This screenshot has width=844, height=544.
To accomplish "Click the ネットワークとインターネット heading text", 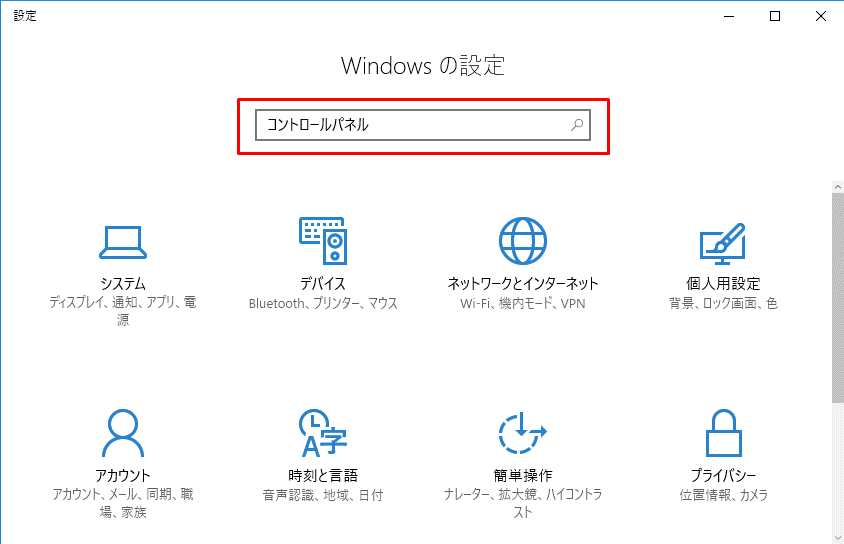I will [x=523, y=283].
